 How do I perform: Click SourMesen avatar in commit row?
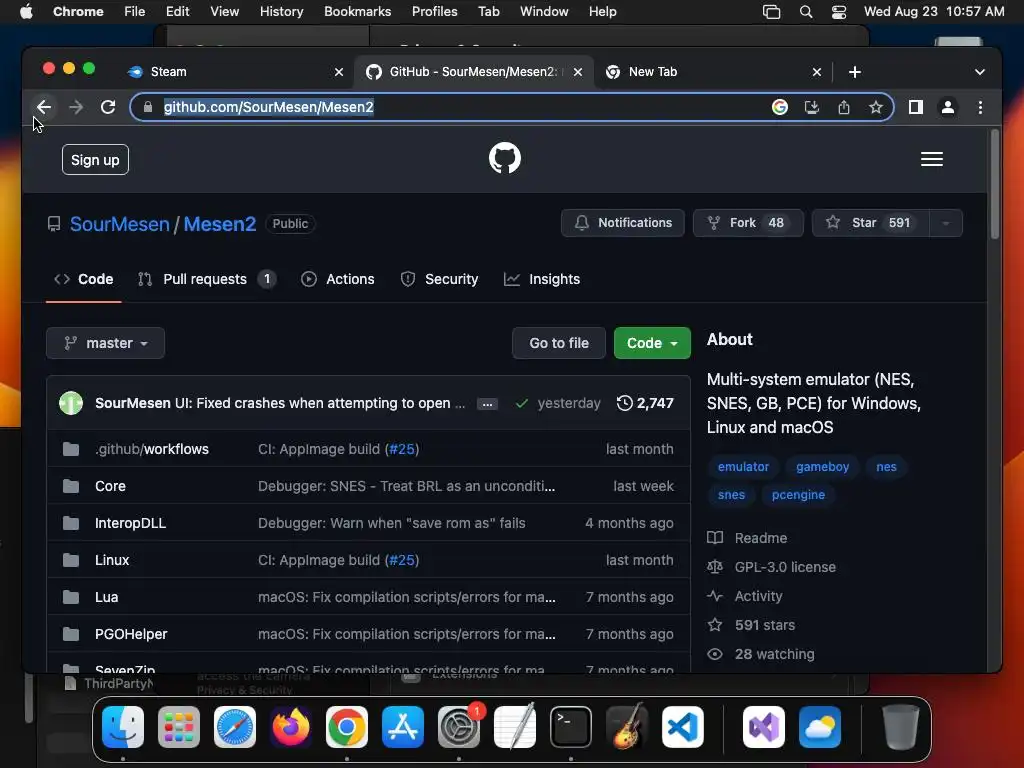pyautogui.click(x=71, y=403)
